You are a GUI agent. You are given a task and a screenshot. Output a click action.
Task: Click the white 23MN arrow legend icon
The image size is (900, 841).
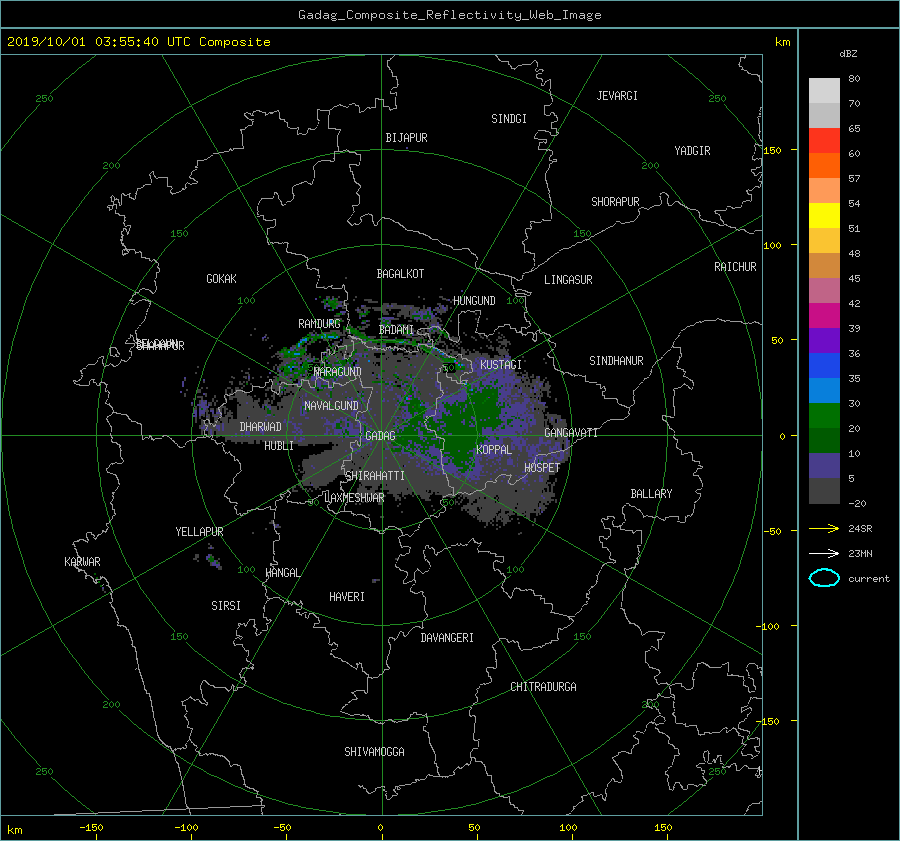tap(824, 553)
